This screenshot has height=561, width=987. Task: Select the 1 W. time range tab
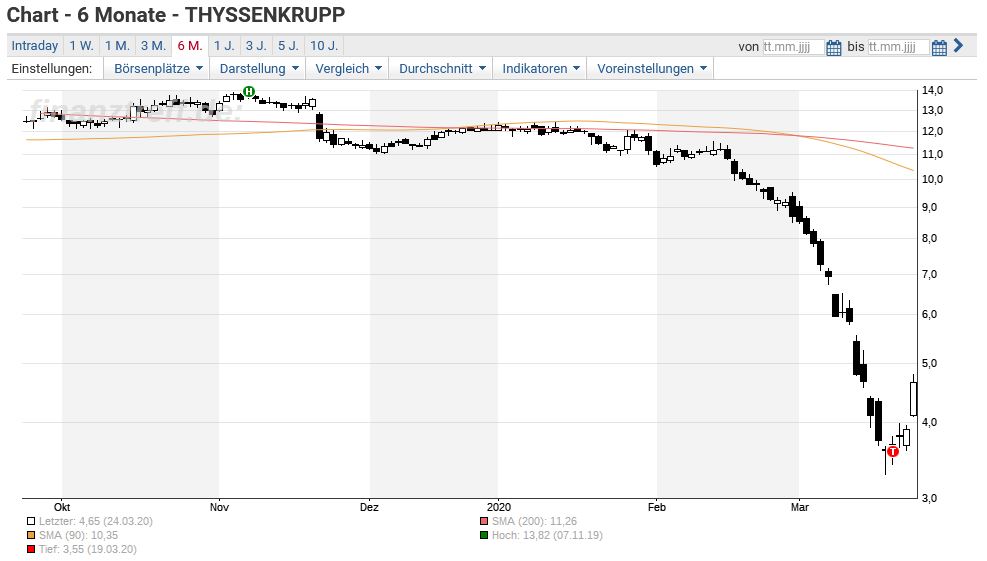pyautogui.click(x=81, y=46)
